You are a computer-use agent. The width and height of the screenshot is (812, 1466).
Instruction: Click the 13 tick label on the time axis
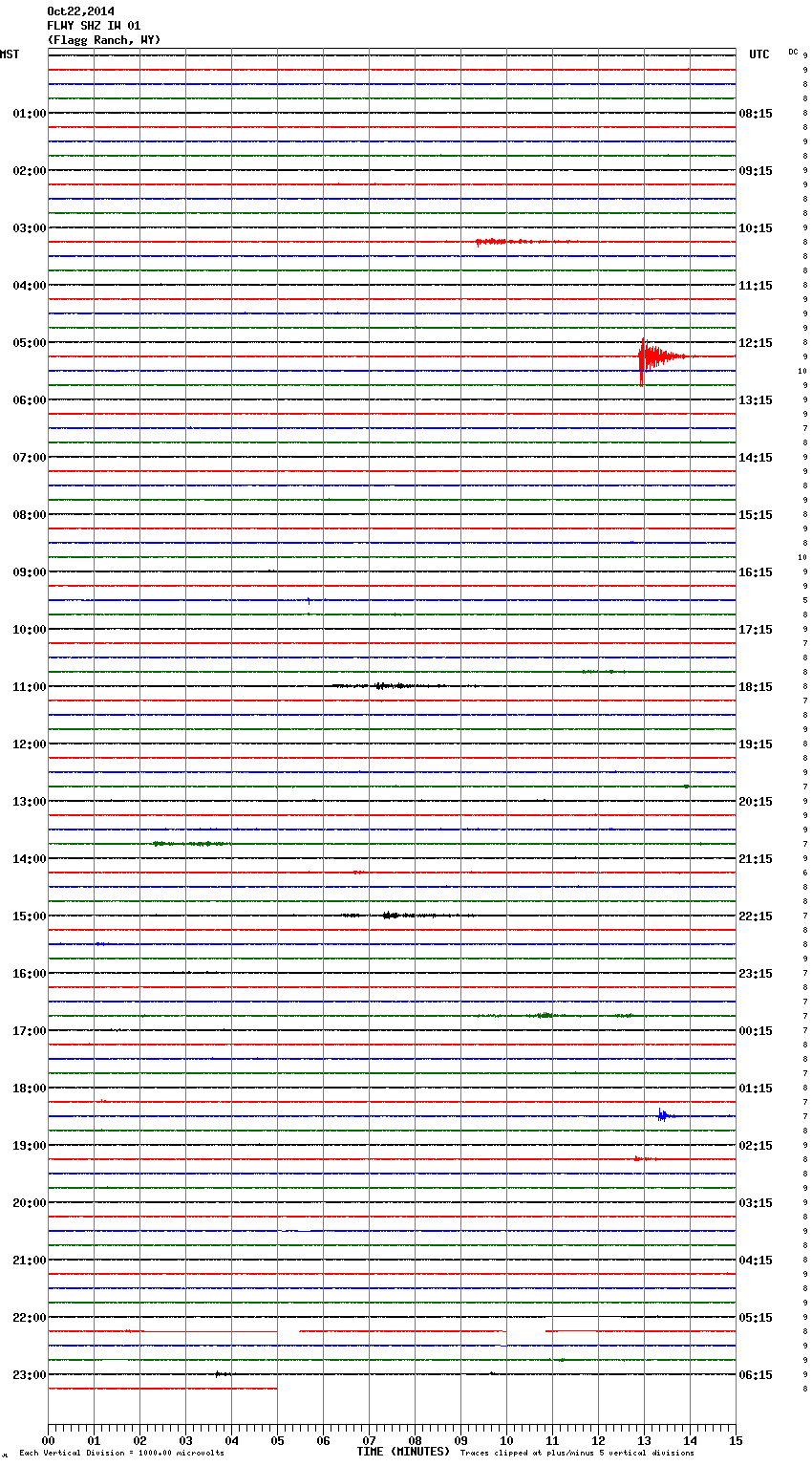click(644, 1441)
